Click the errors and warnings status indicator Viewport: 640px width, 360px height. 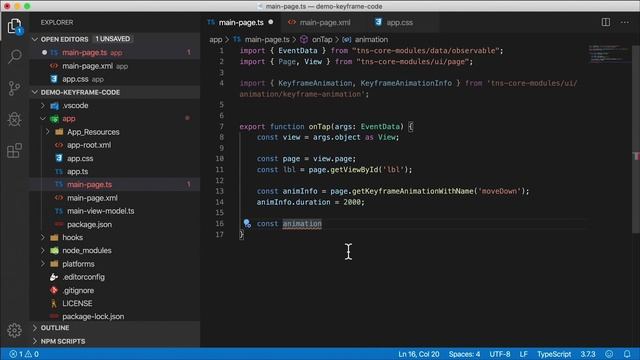coord(24,354)
